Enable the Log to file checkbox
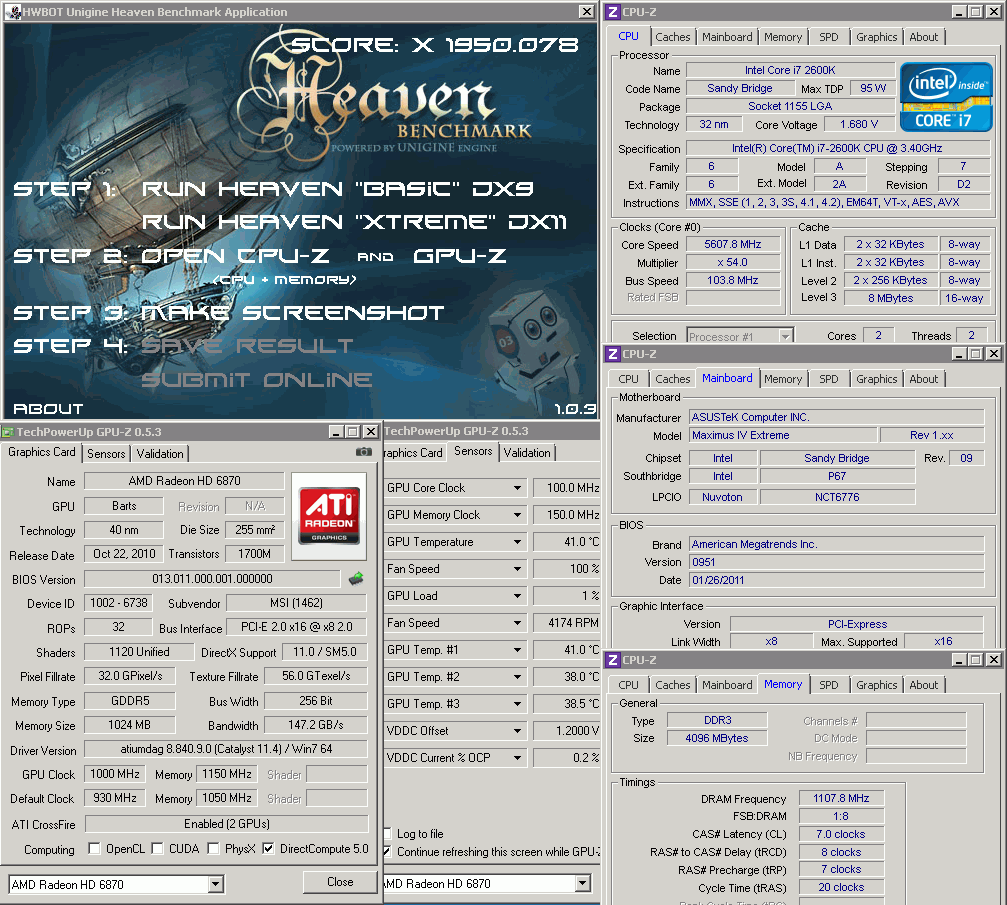This screenshot has height=905, width=1007. click(387, 834)
